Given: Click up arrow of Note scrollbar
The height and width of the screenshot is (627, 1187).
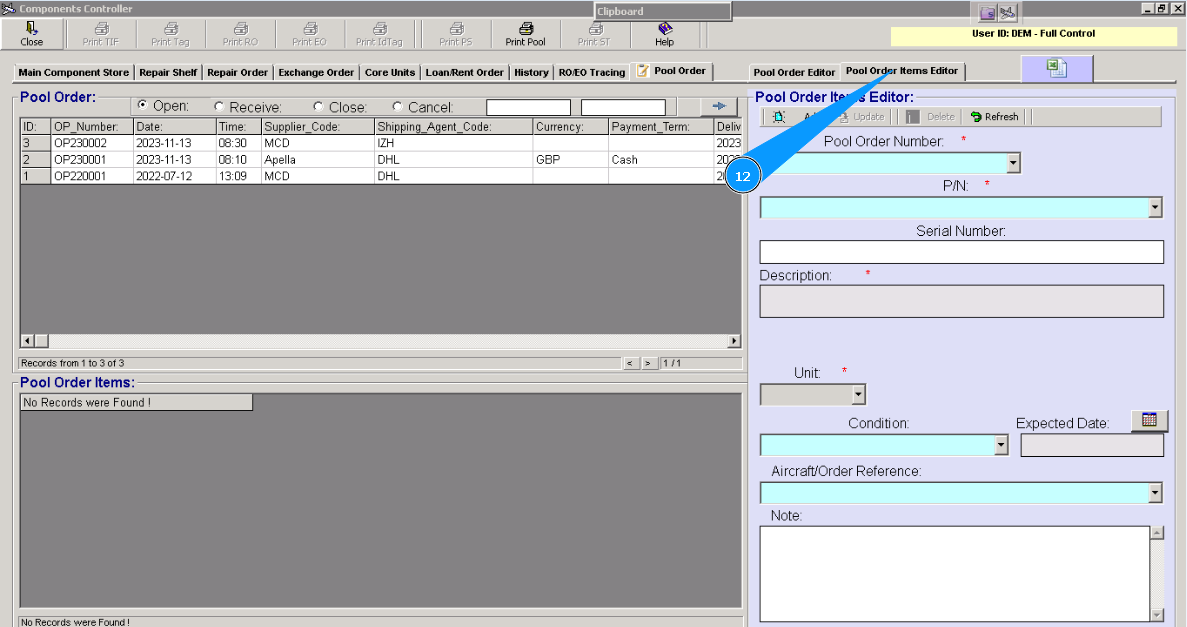Looking at the screenshot, I should [x=1157, y=533].
